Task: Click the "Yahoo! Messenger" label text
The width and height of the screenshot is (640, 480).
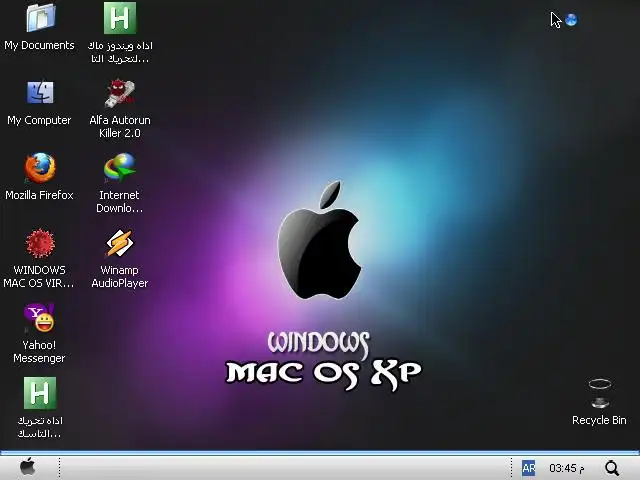Action: (x=39, y=351)
